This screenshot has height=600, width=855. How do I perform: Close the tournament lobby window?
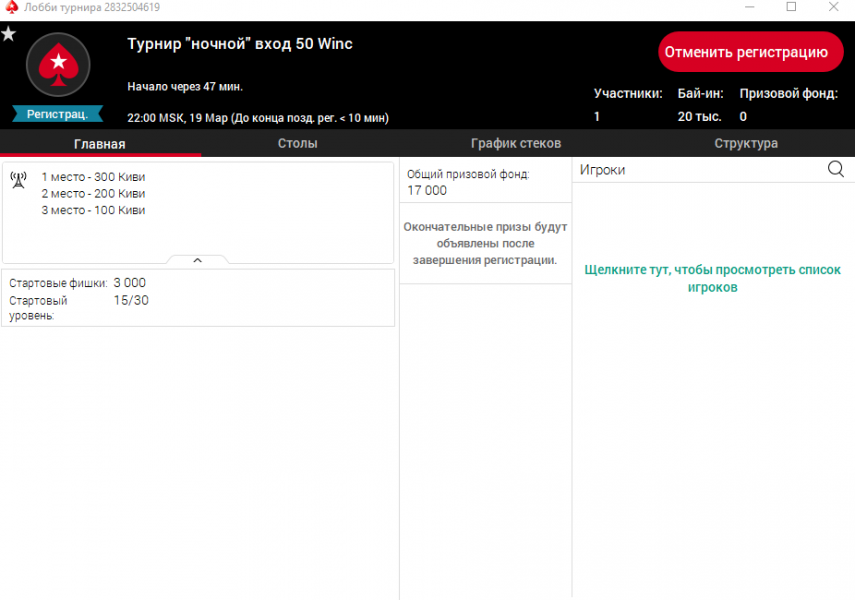coord(832,7)
